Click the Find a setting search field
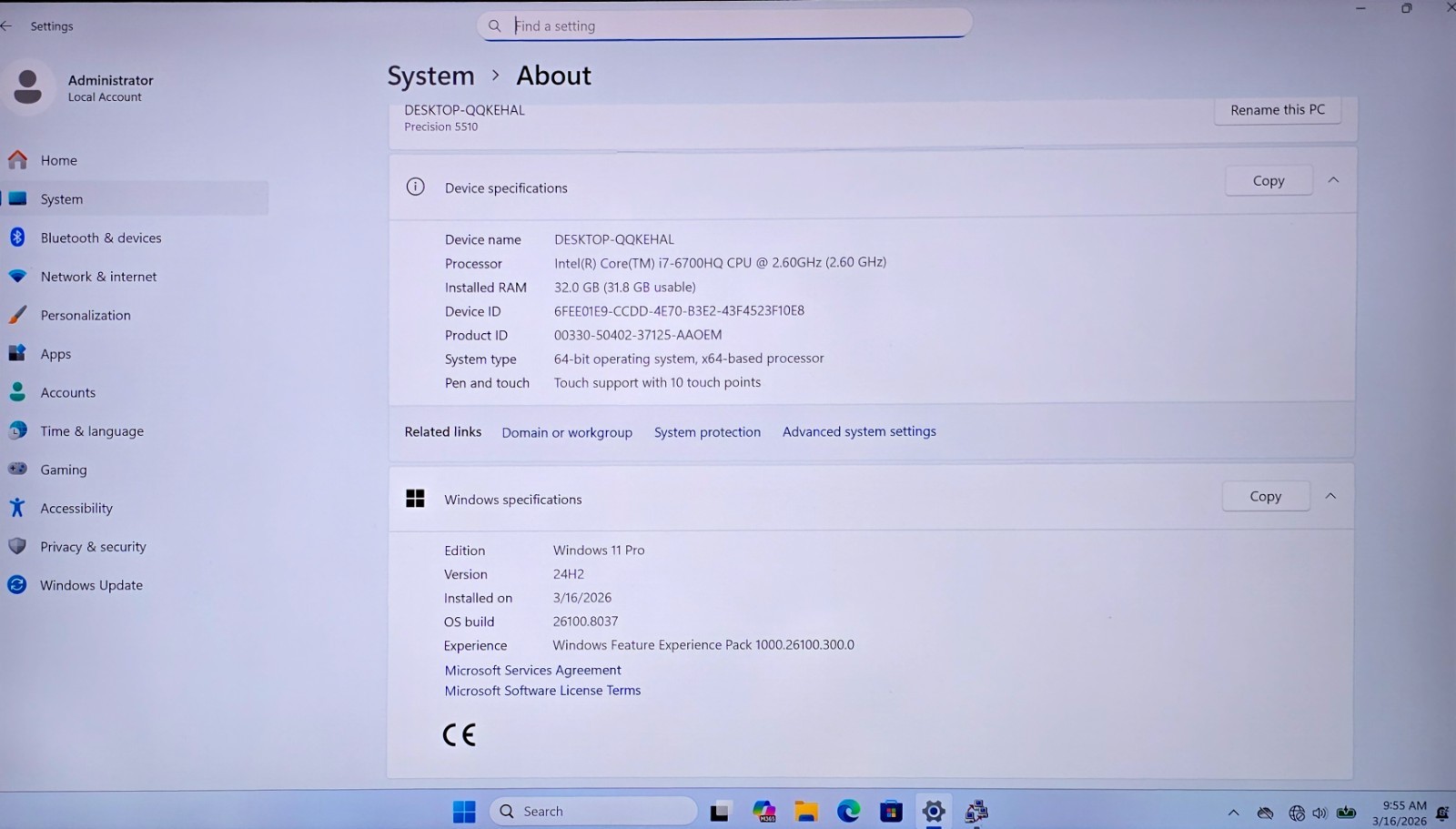1456x829 pixels. click(x=724, y=25)
